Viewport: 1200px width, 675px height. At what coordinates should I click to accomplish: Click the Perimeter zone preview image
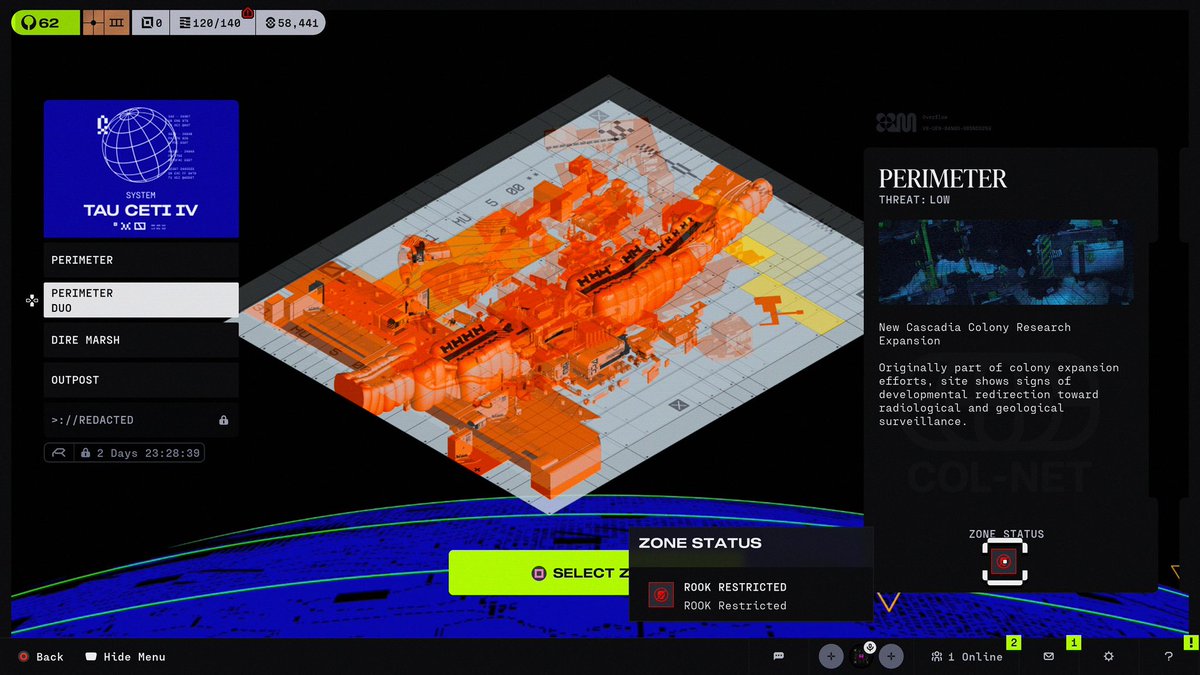pos(1005,262)
